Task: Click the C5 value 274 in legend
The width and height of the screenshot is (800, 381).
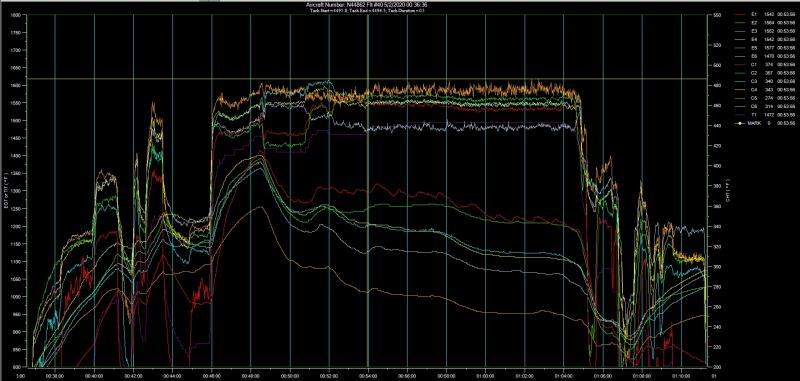Action: 769,97
